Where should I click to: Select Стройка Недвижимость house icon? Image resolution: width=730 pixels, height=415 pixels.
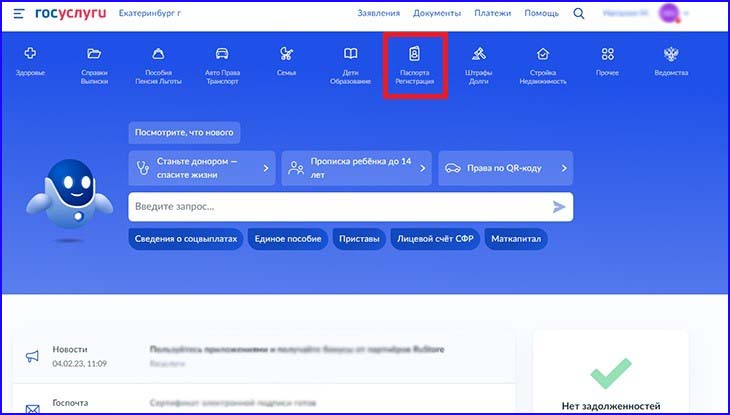[x=543, y=54]
